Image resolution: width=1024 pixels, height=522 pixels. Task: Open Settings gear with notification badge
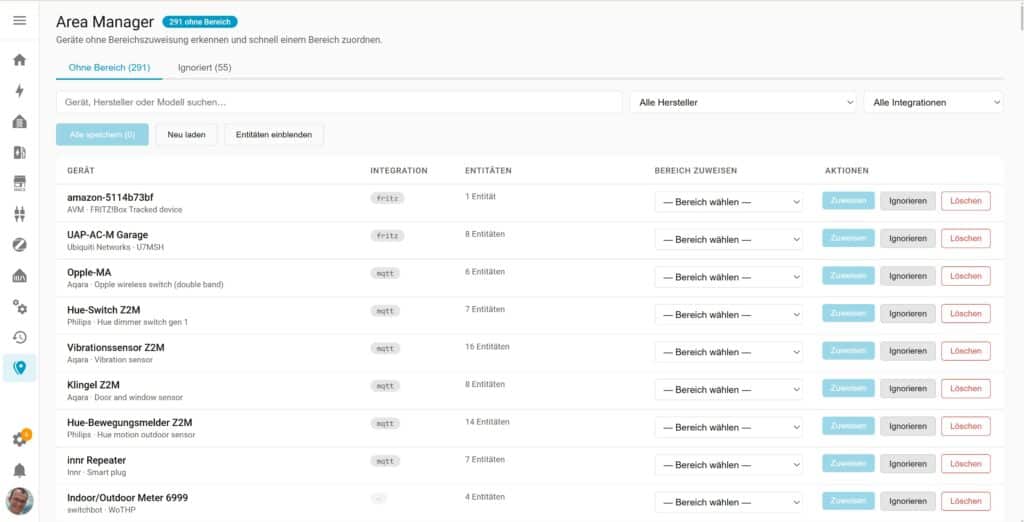coord(20,439)
